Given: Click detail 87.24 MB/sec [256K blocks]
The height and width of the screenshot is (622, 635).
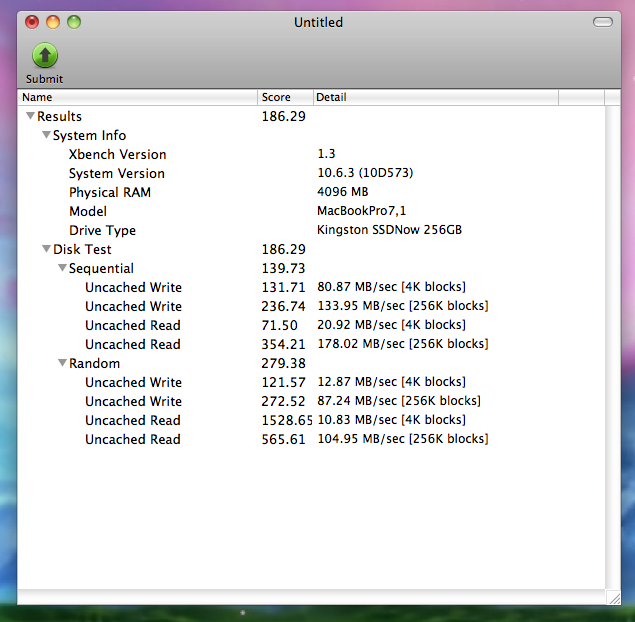Looking at the screenshot, I should pyautogui.click(x=399, y=401).
